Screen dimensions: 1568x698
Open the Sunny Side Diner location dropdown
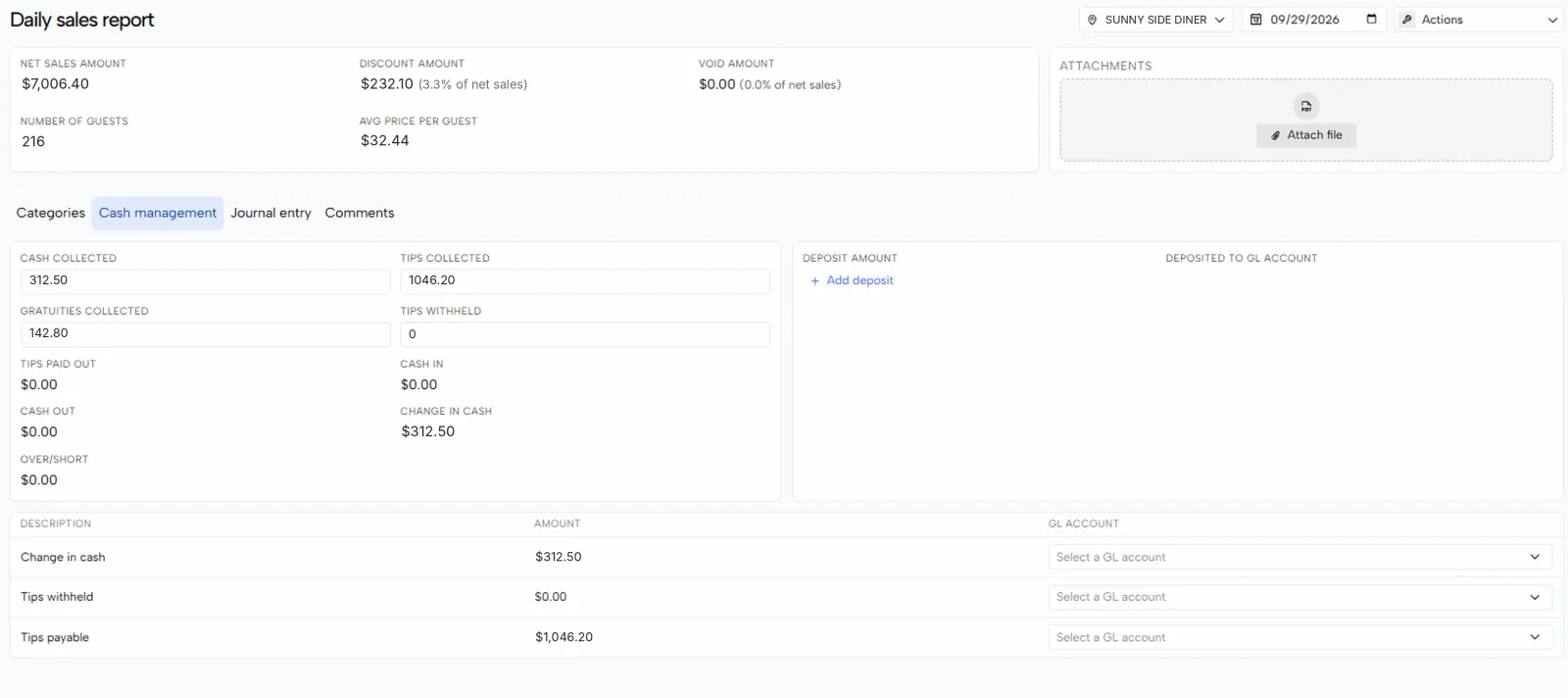[x=1155, y=20]
